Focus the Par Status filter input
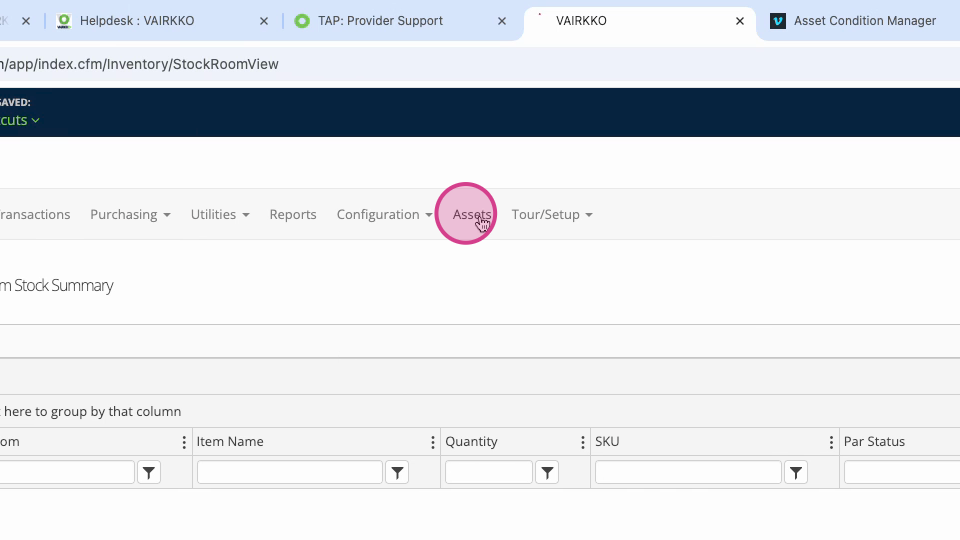This screenshot has height=540, width=960. coord(902,472)
